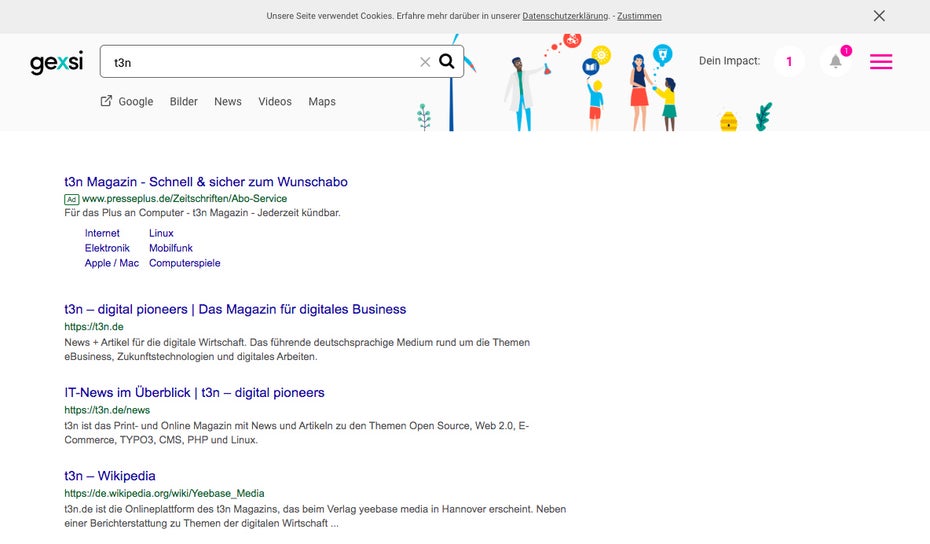Click the https://t3n.de/news URL
The height and width of the screenshot is (544, 930).
pos(107,410)
